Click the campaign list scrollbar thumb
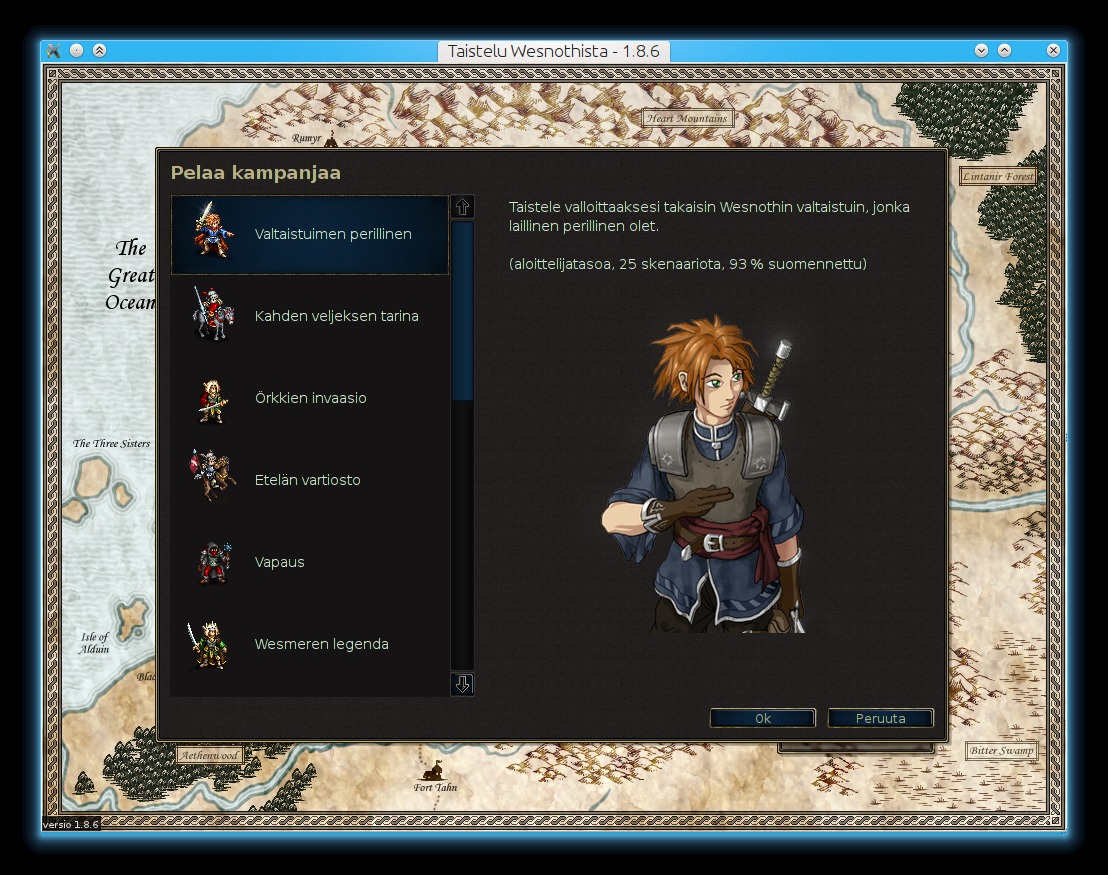 [462, 311]
